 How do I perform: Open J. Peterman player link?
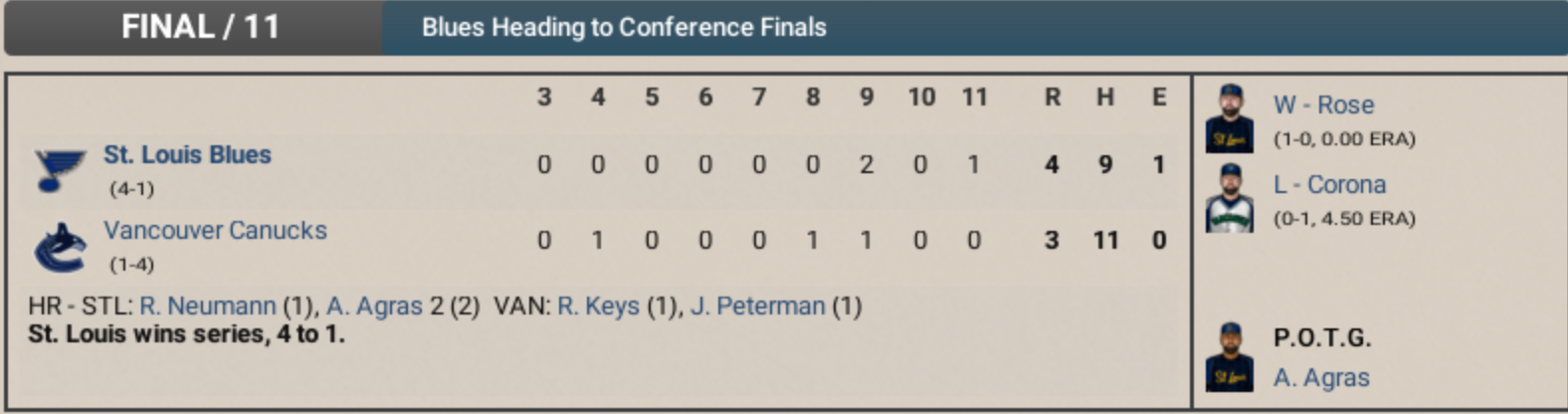coord(757,307)
